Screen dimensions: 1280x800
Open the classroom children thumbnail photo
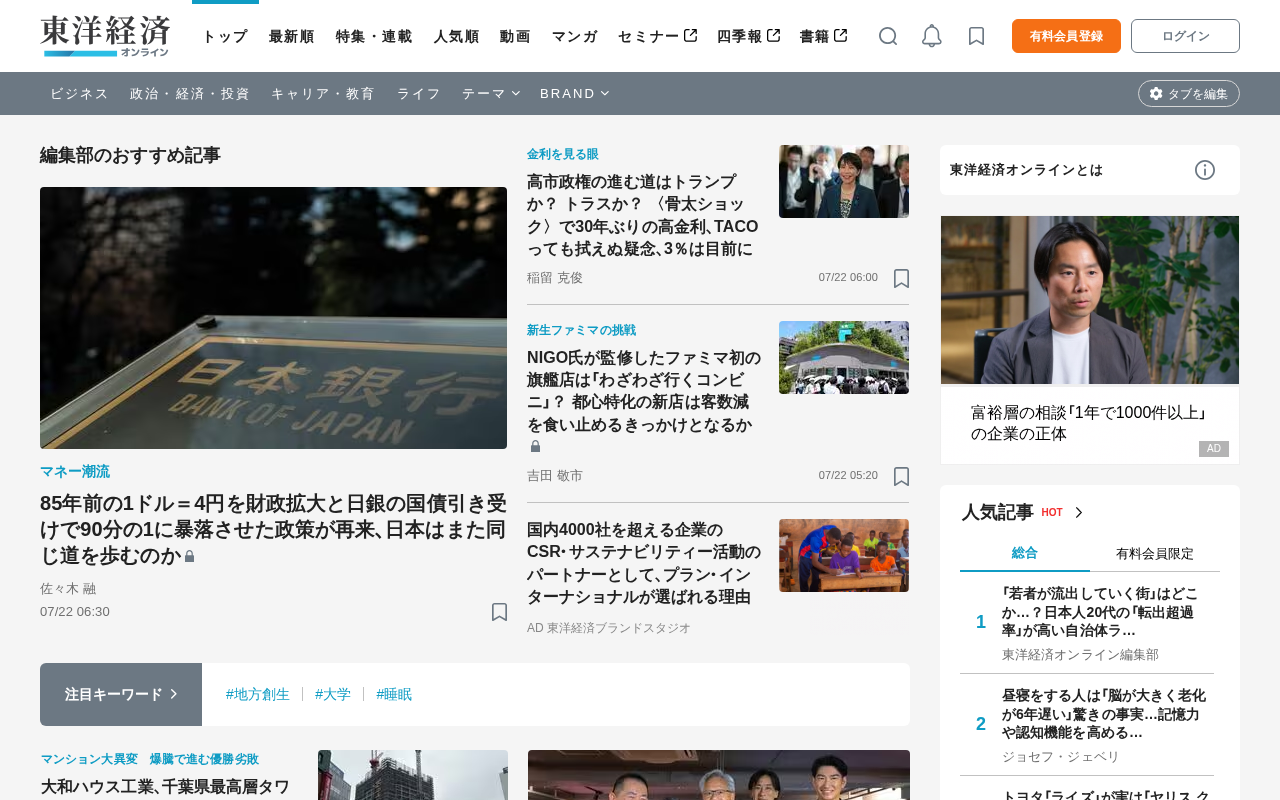click(844, 555)
